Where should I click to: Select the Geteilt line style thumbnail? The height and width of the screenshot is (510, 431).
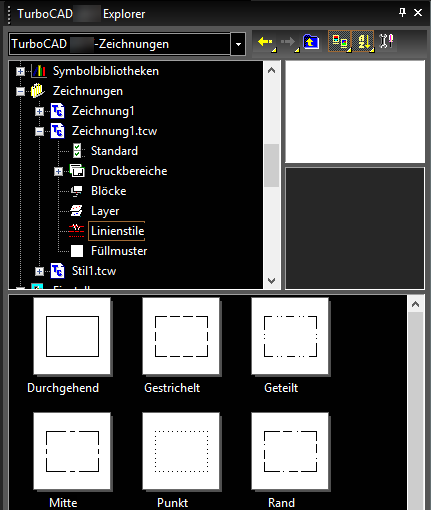[290, 336]
